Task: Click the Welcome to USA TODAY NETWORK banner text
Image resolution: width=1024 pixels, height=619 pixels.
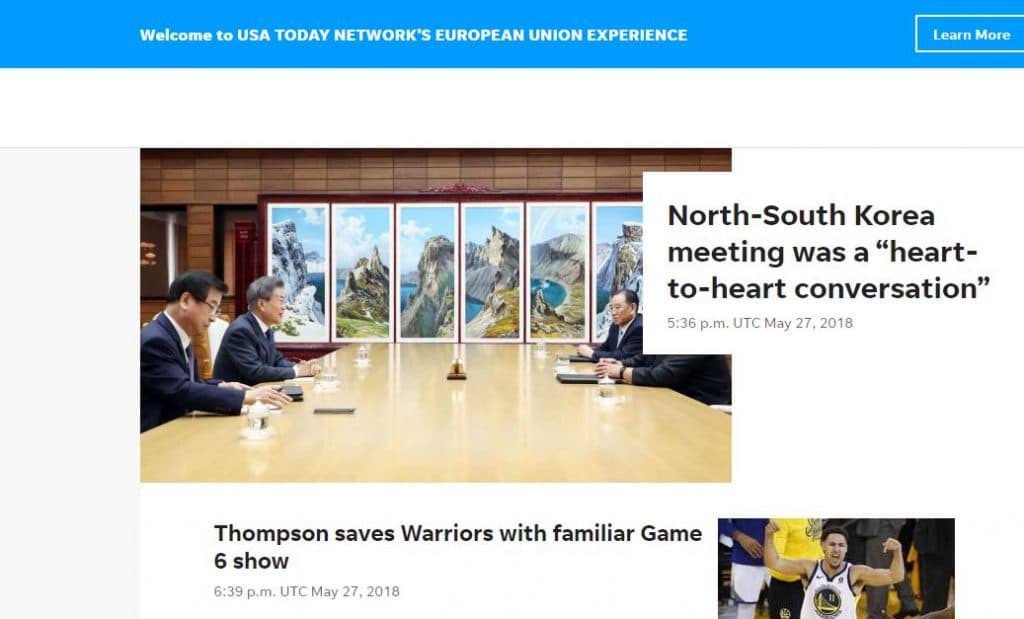Action: click(x=413, y=35)
